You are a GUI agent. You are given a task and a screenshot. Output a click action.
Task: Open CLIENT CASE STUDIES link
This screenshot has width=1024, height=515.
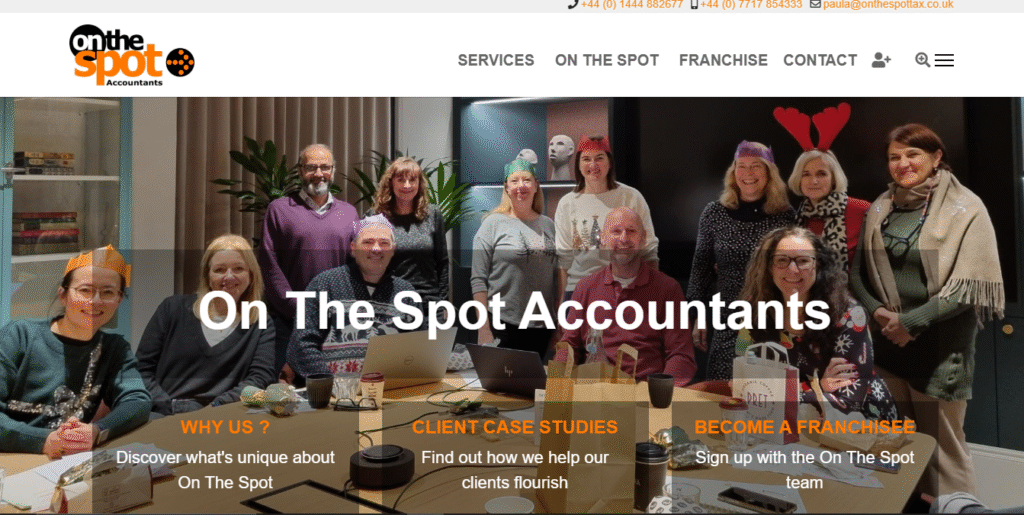click(x=515, y=427)
